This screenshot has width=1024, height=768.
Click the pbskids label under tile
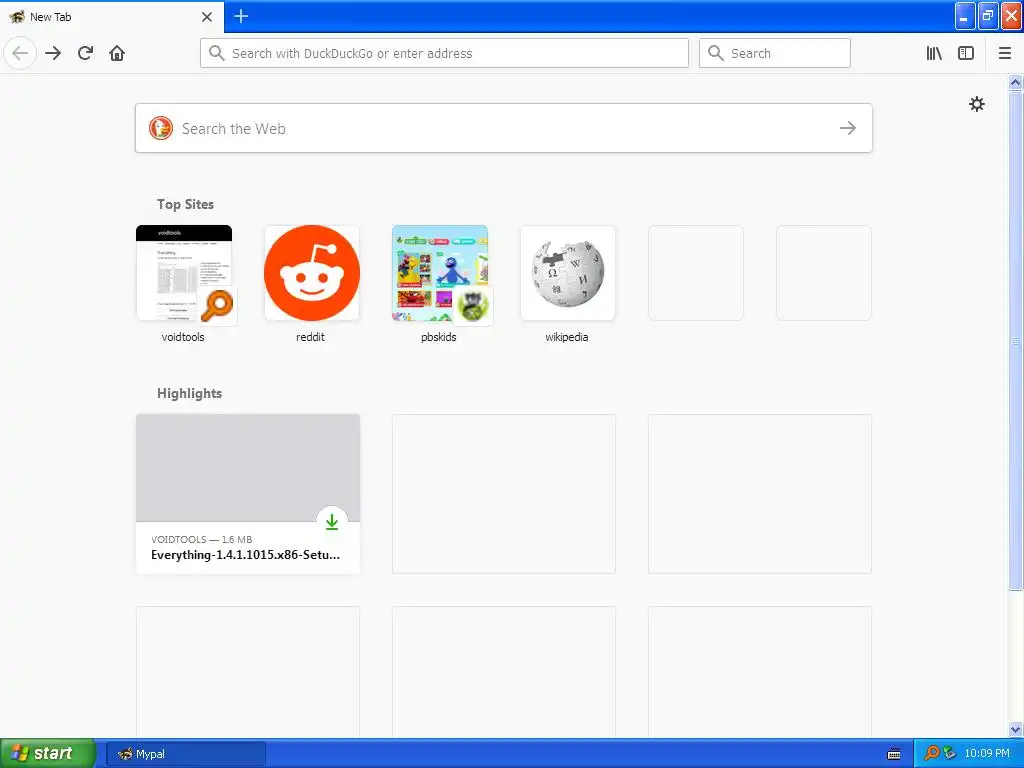coord(439,337)
